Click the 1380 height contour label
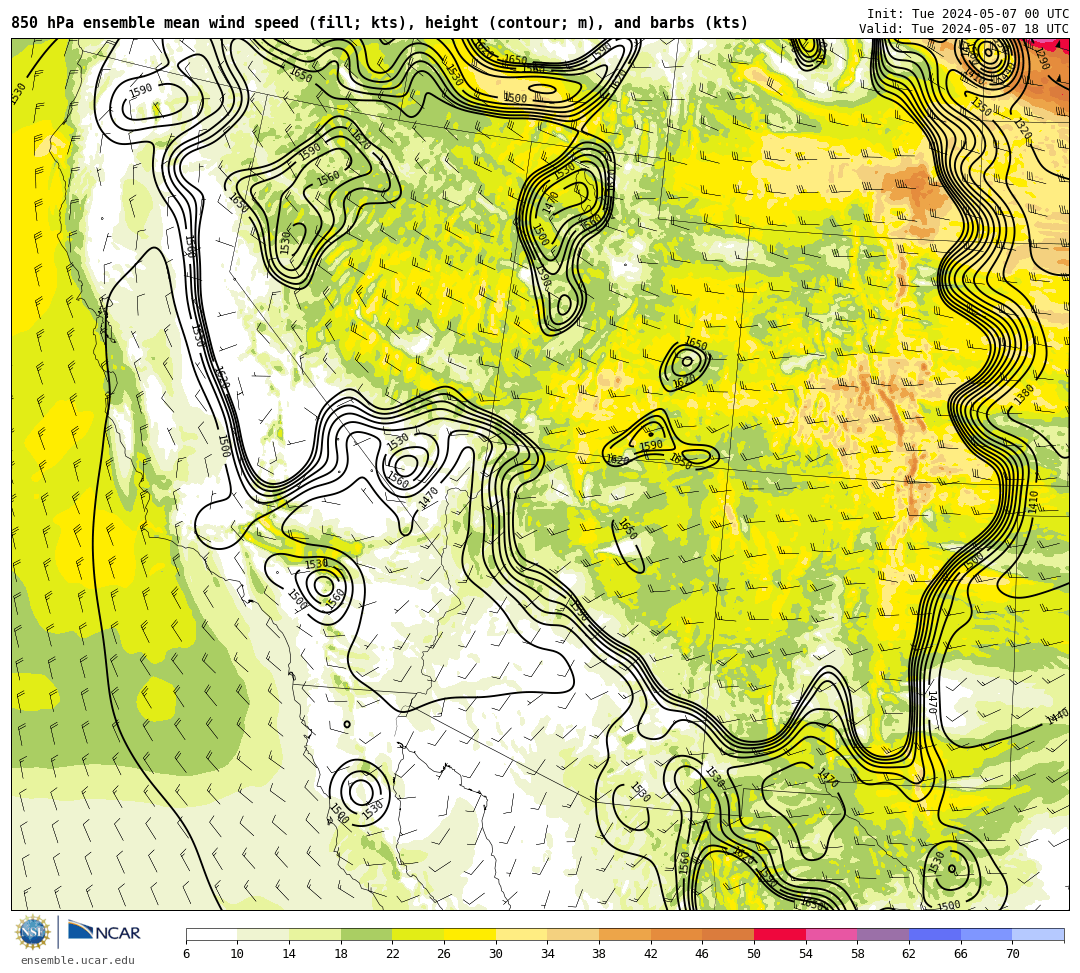Screen dimensions: 1080x973 click(1024, 395)
